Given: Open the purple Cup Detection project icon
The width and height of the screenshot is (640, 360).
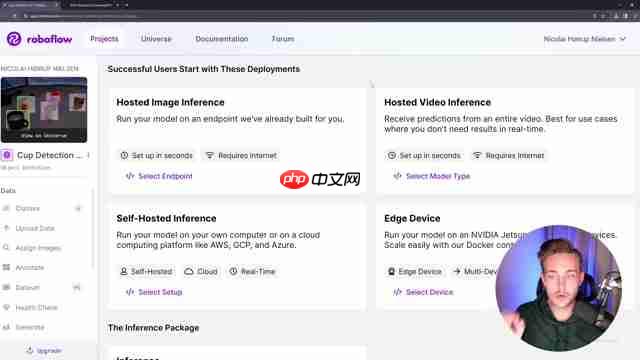Looking at the screenshot, I should pyautogui.click(x=7, y=156).
